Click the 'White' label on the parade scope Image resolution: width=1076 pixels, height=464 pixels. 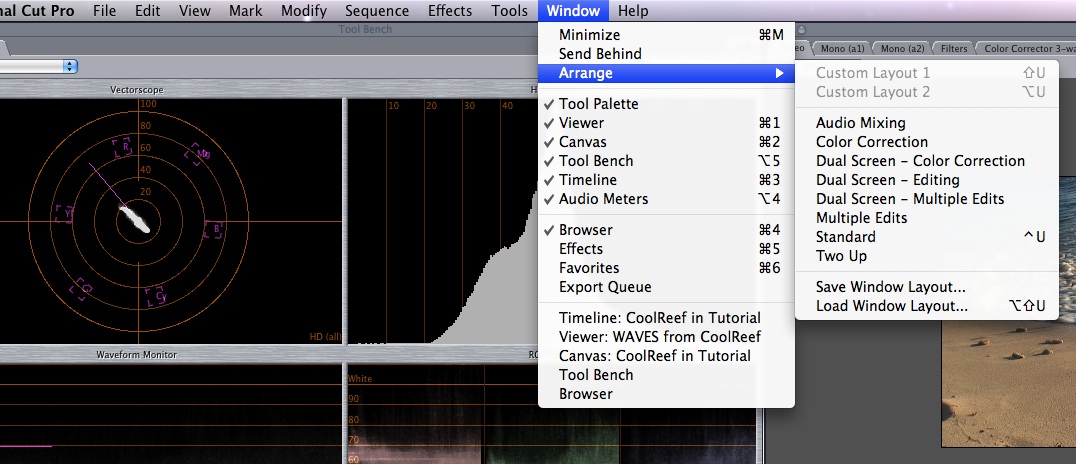click(360, 379)
